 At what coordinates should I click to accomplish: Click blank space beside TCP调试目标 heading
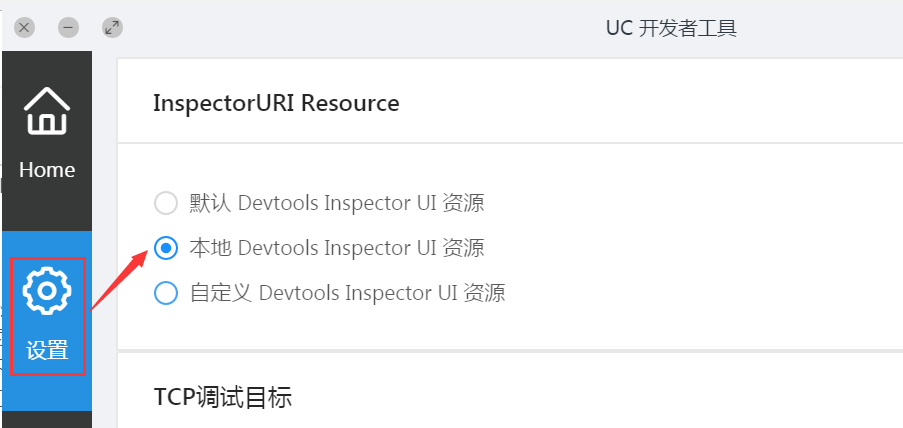point(600,397)
